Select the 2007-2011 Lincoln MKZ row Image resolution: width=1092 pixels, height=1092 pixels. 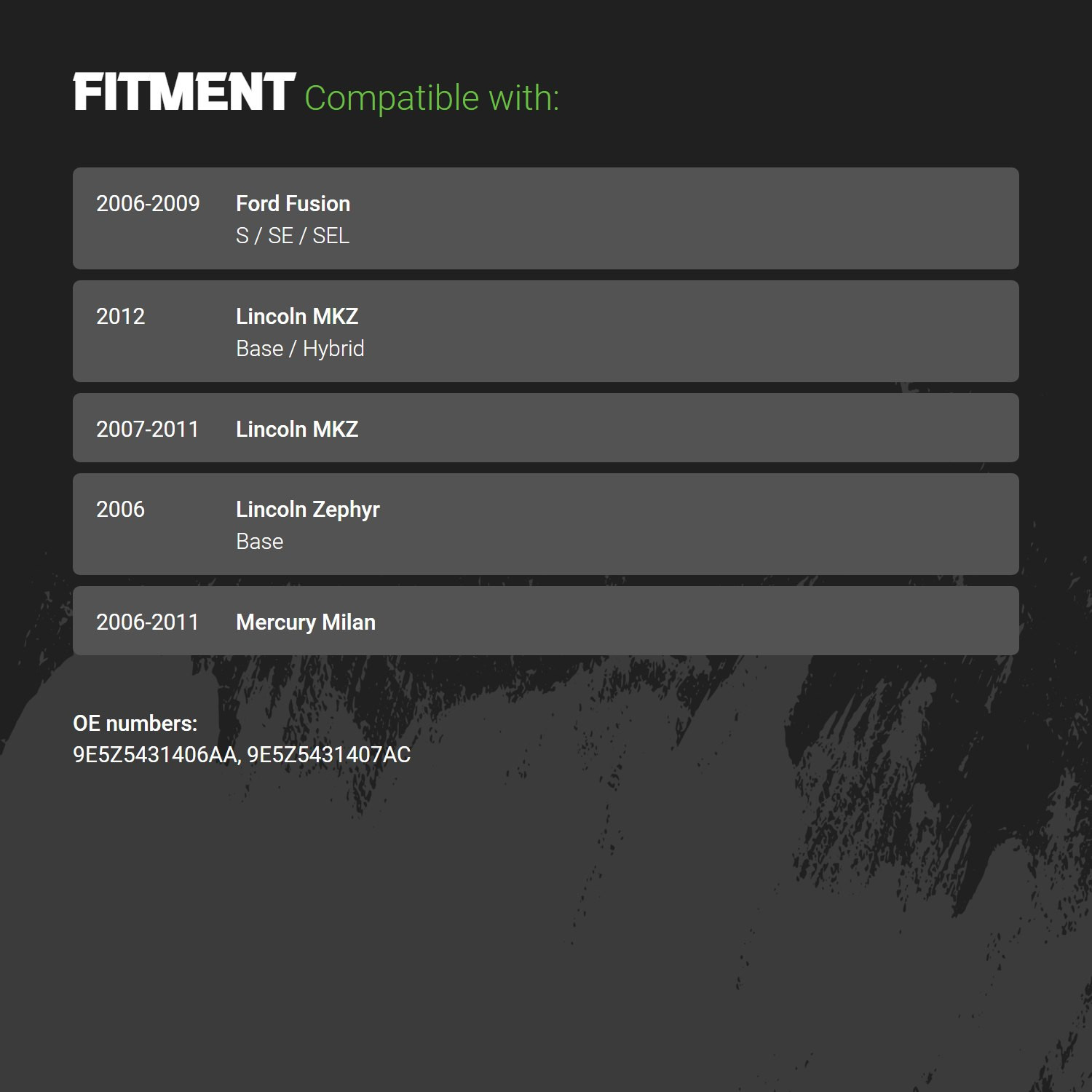coord(546,428)
